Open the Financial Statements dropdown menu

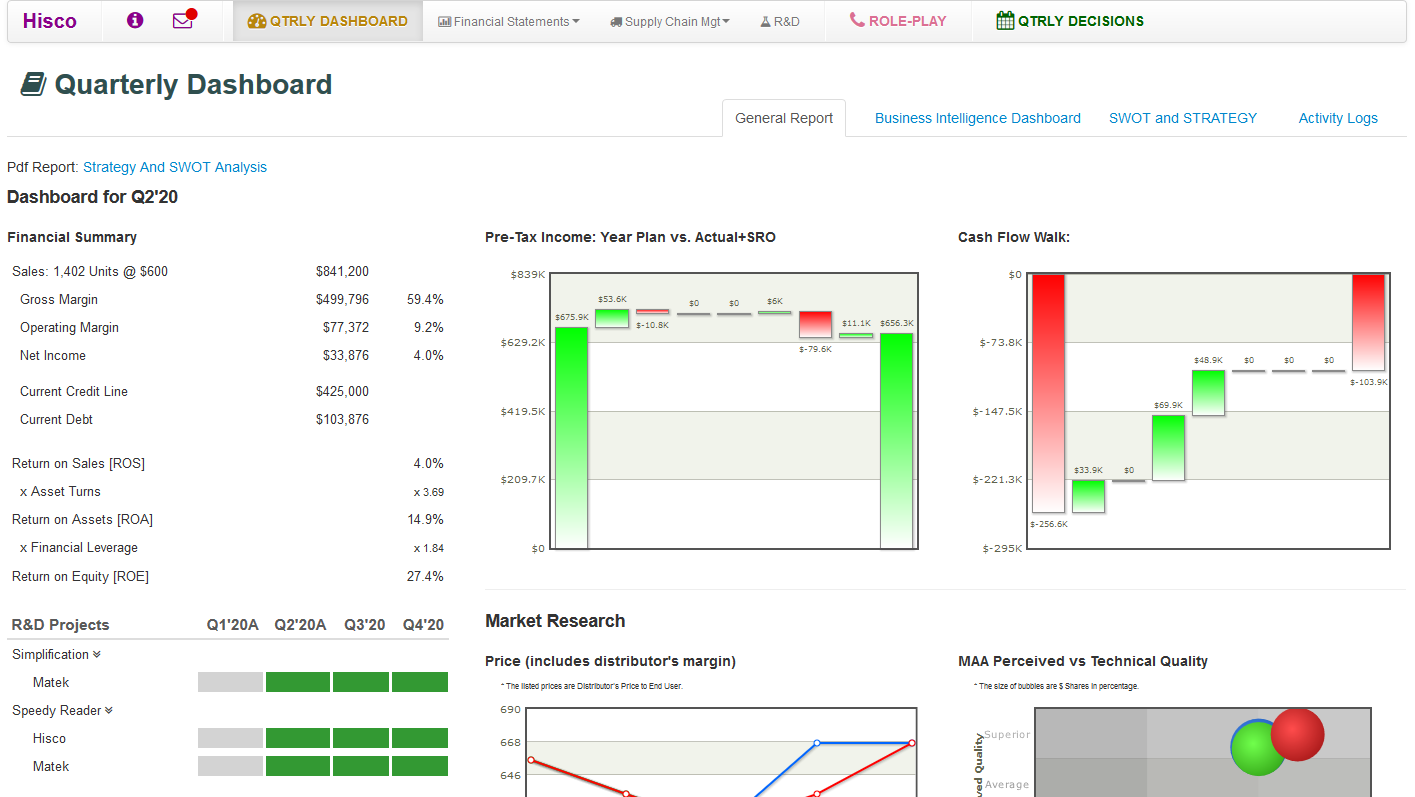(x=509, y=22)
